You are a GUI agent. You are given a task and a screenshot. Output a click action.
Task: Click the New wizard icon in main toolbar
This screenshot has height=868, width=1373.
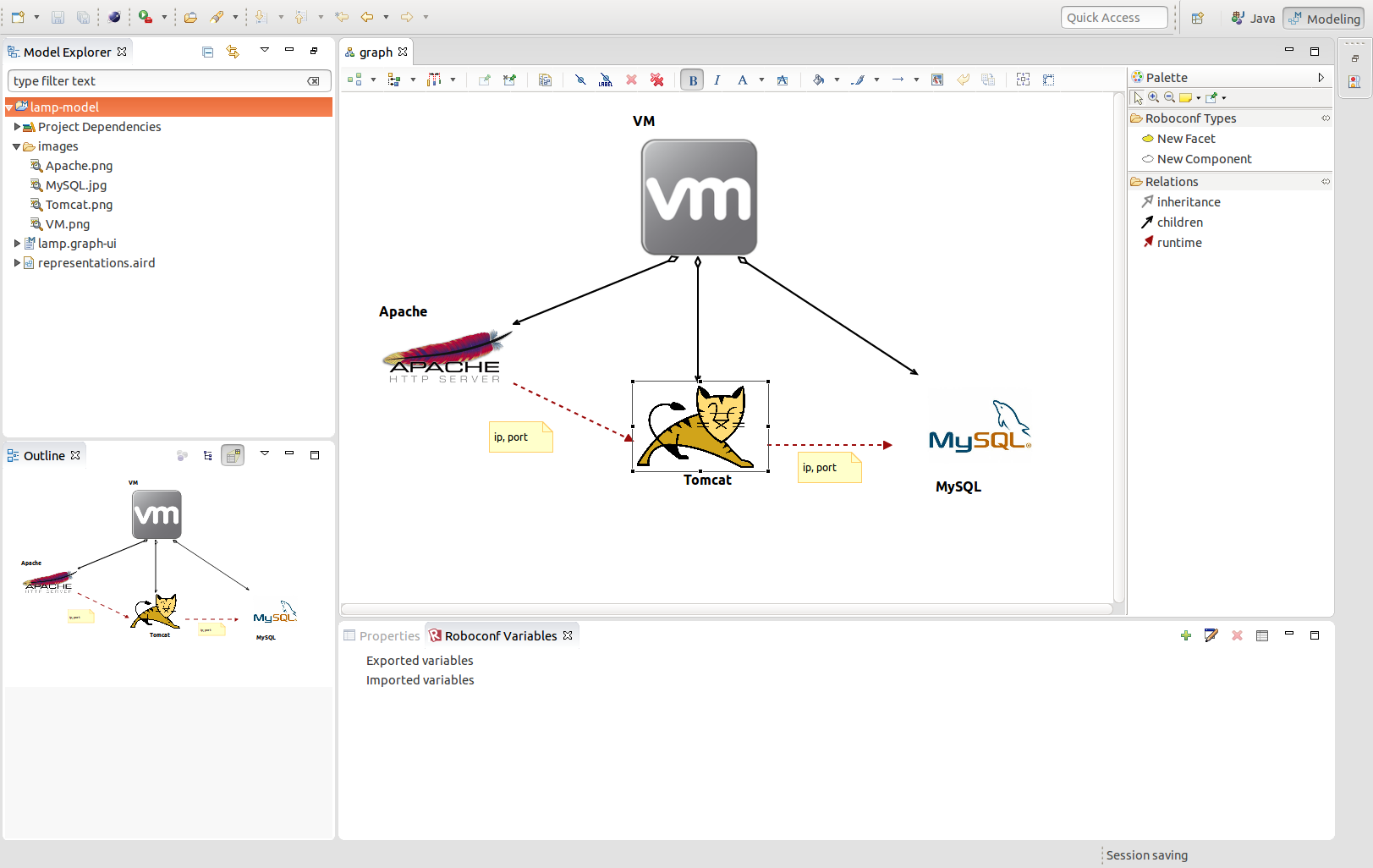(x=18, y=17)
